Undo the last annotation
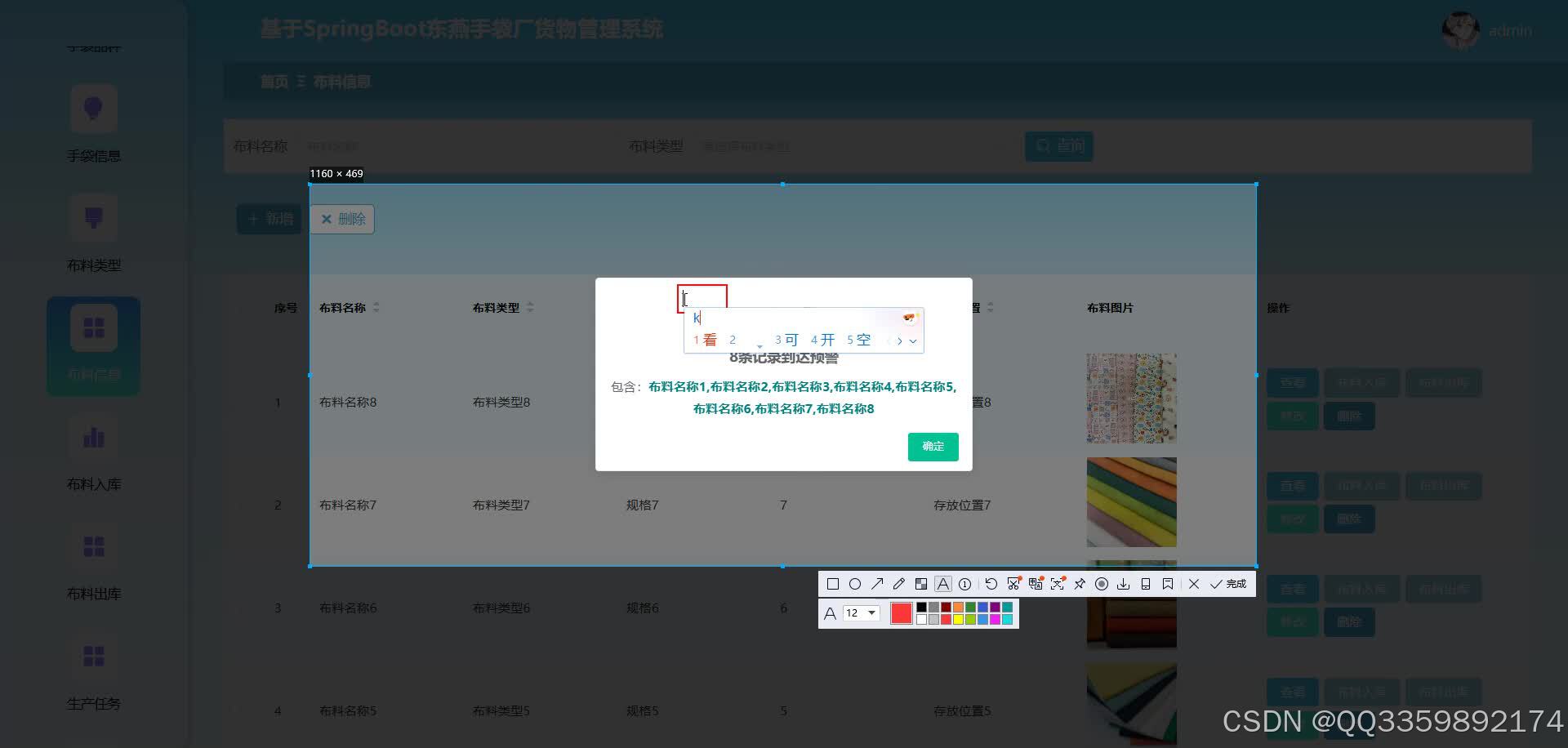The image size is (1568, 748). coord(990,583)
